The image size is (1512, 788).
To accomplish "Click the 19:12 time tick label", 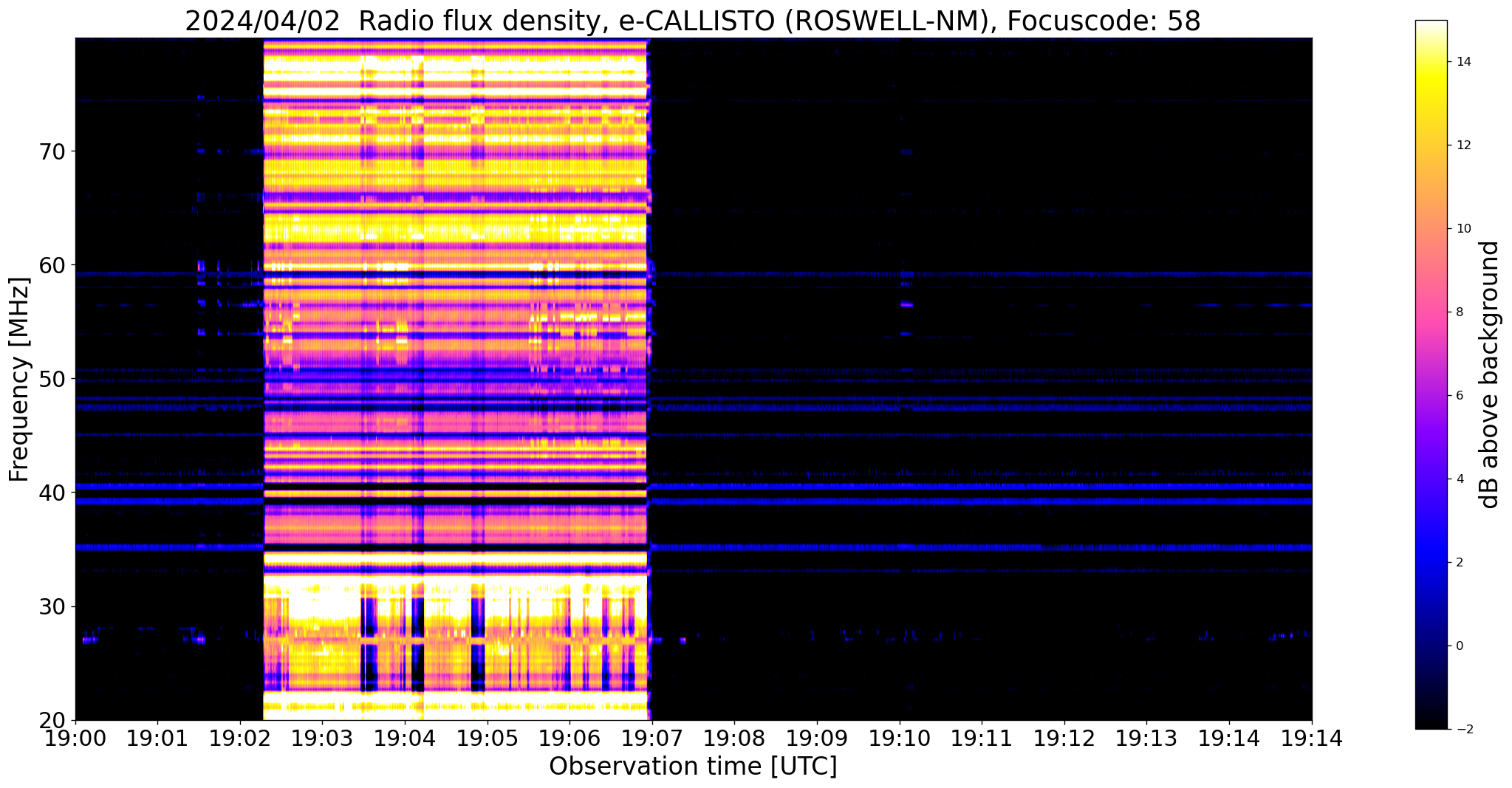I will click(1064, 737).
